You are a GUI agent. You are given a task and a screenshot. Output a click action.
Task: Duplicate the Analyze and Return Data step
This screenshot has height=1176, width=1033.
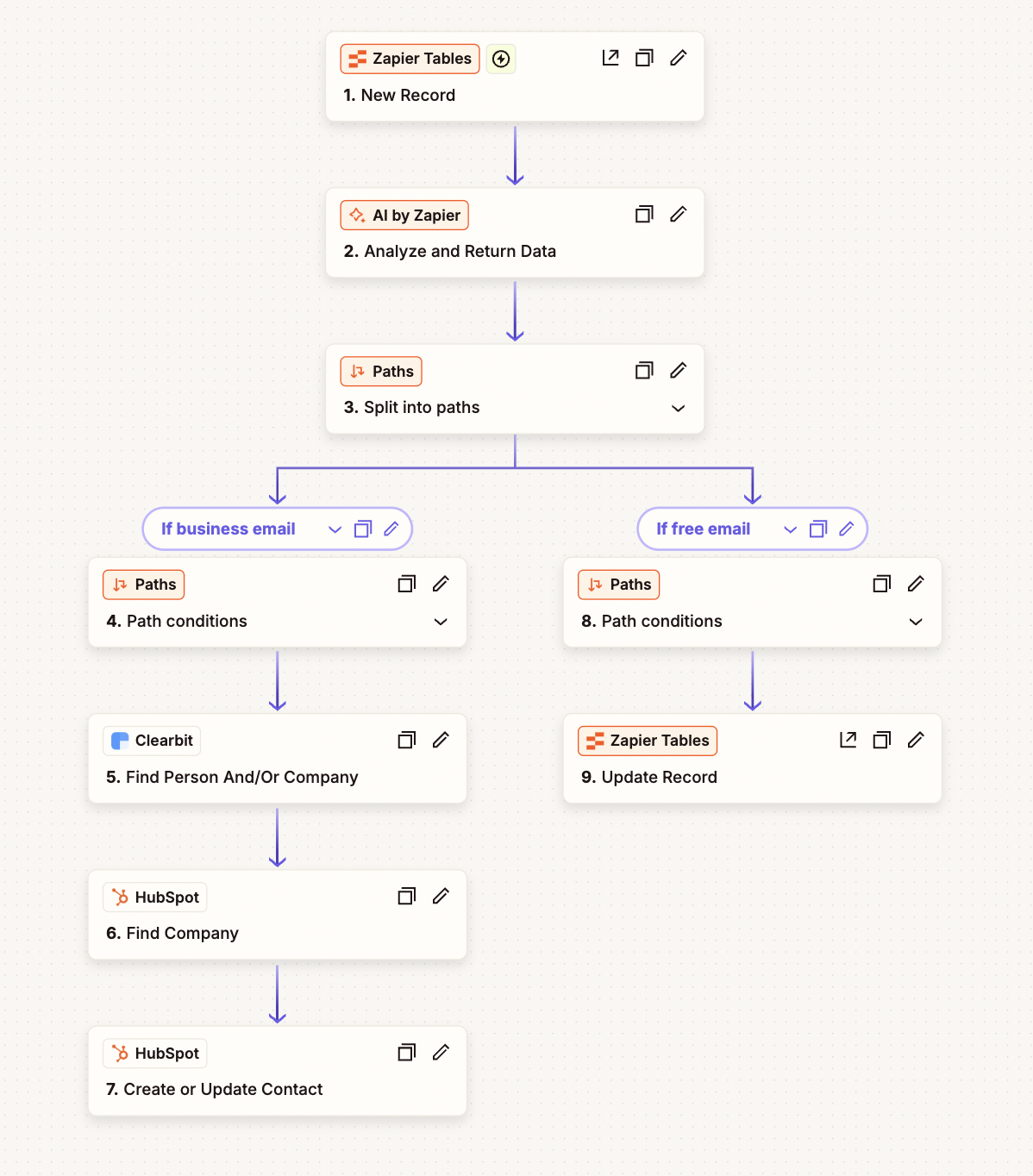click(644, 214)
